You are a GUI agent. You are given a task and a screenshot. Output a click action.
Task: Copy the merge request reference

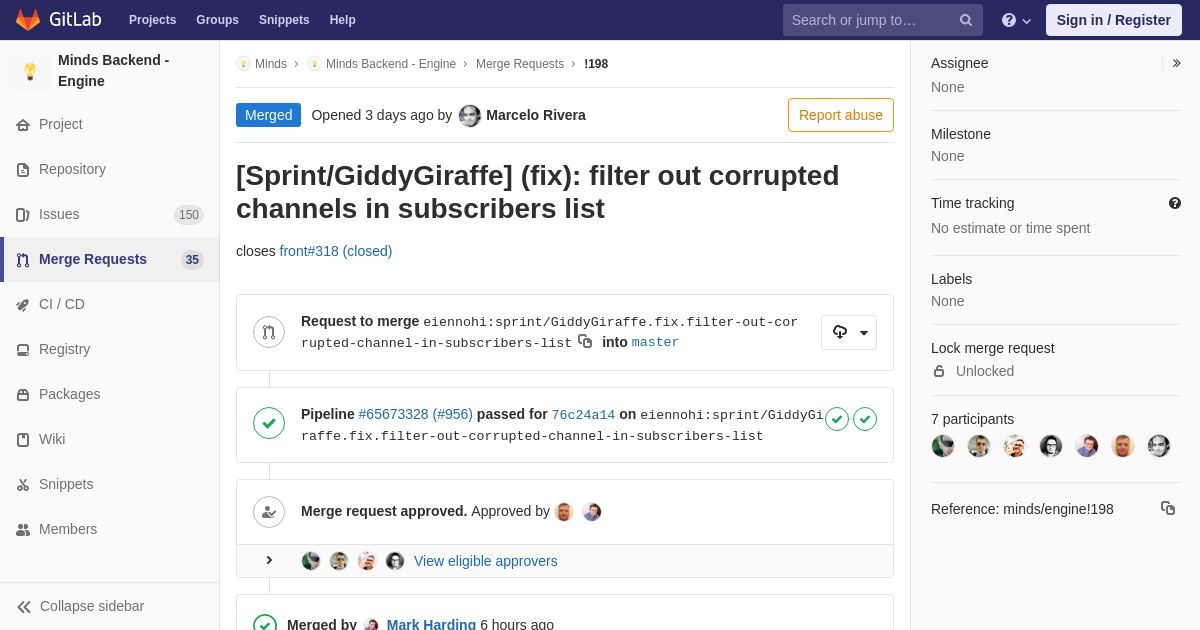1167,508
